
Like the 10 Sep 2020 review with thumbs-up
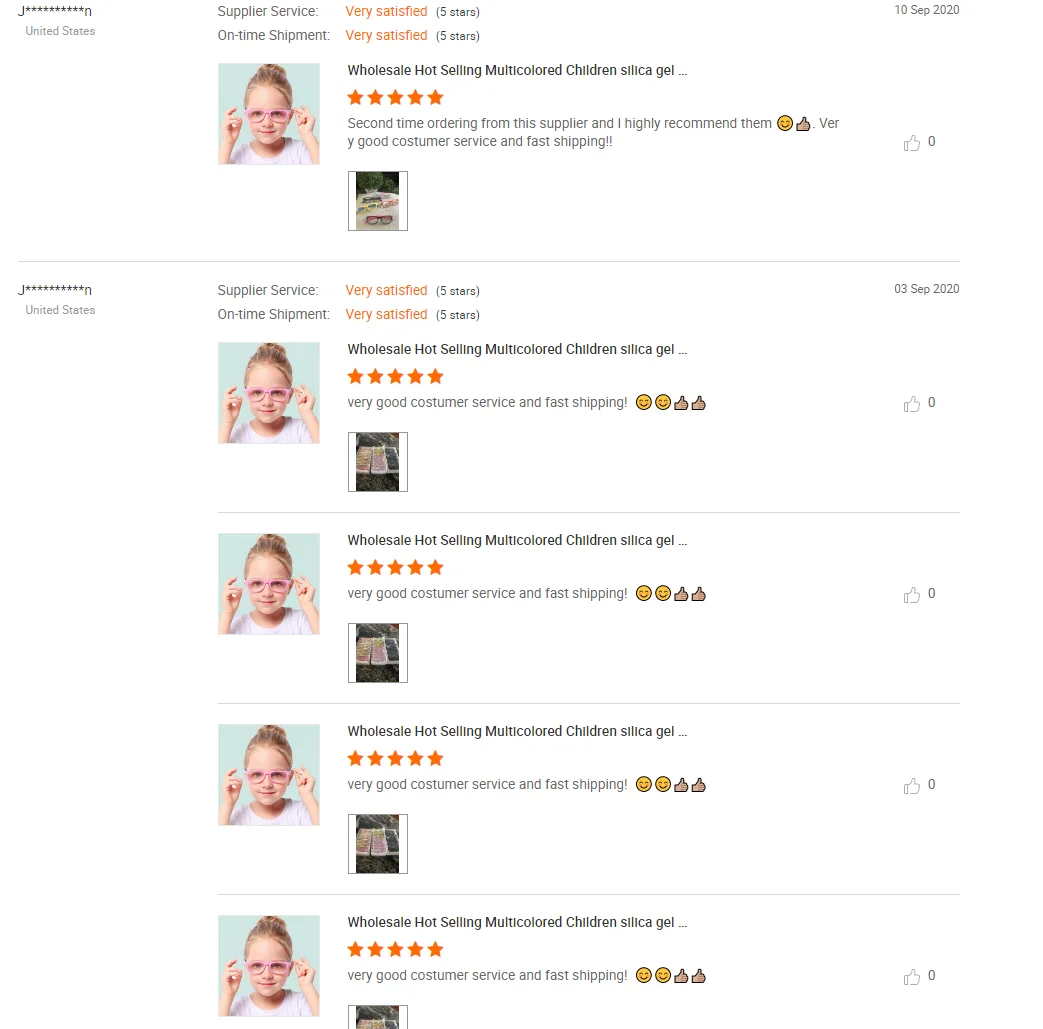(x=912, y=142)
